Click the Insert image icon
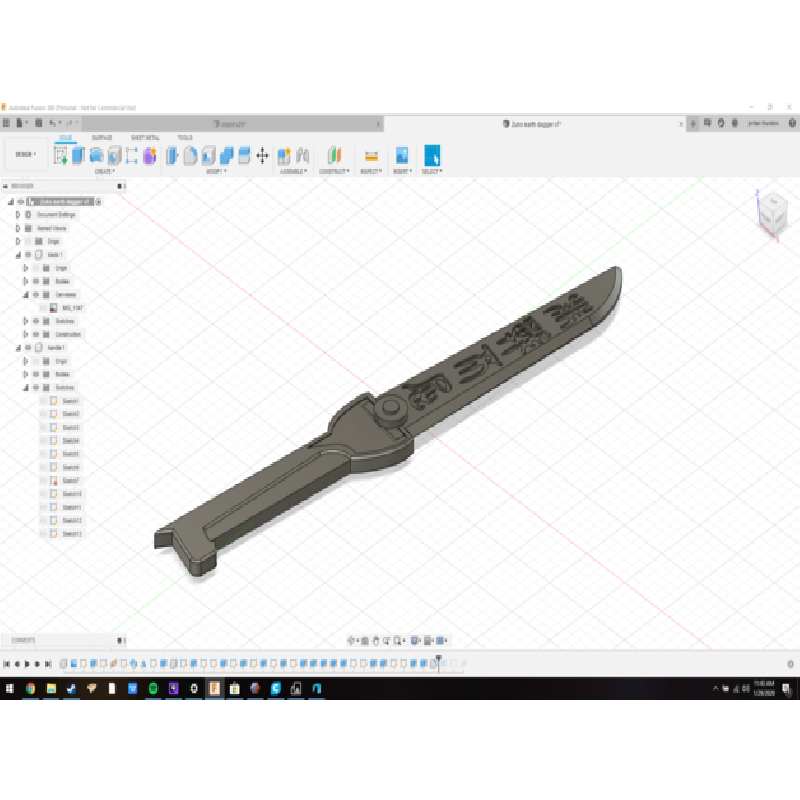The width and height of the screenshot is (800, 800). coord(401,155)
